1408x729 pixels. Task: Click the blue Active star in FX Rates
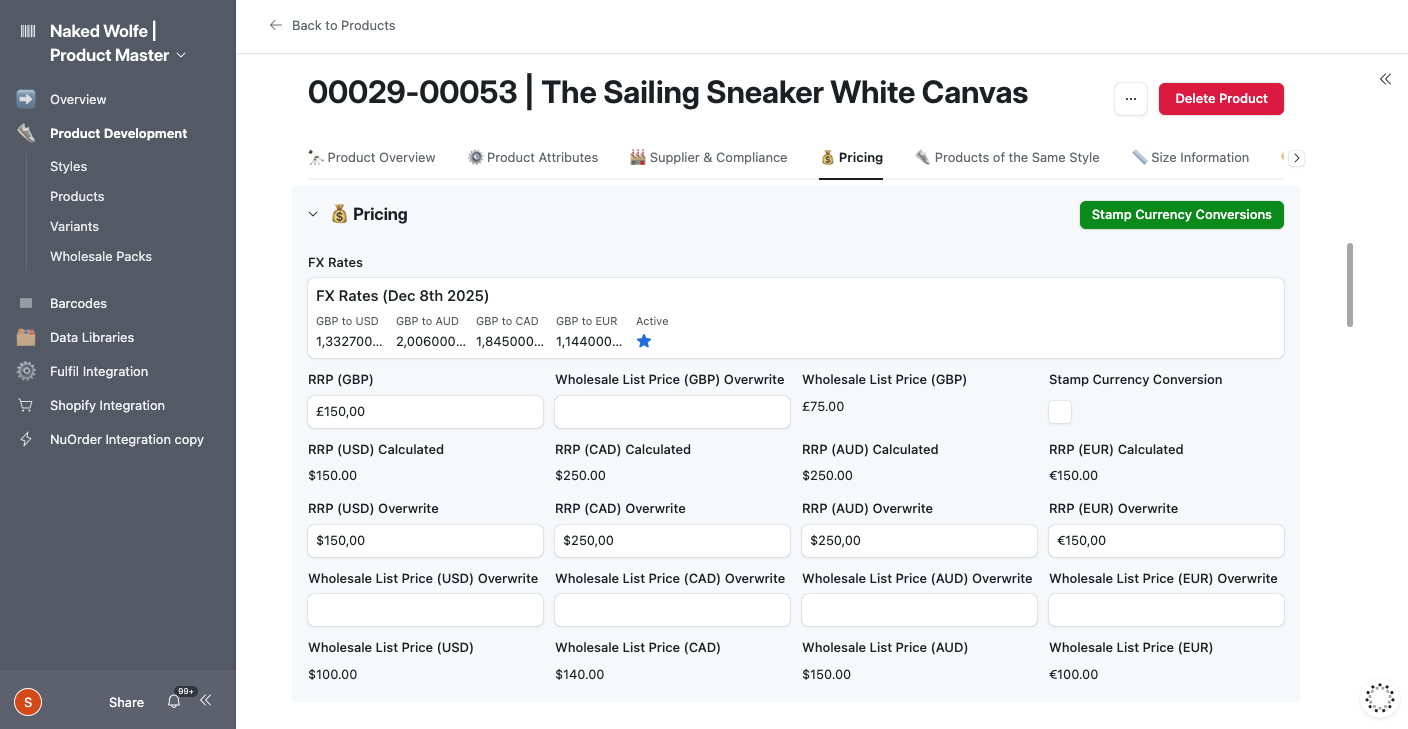(x=644, y=341)
